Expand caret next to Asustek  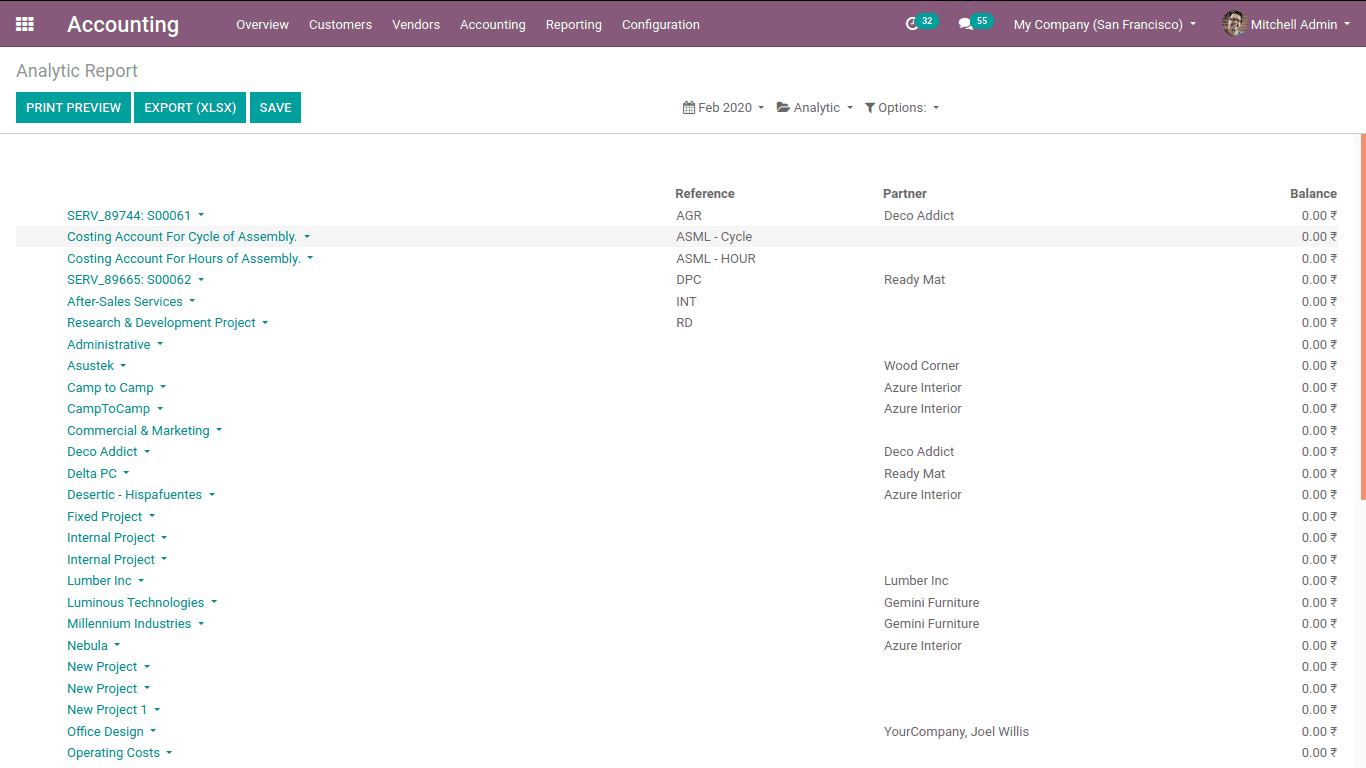123,366
